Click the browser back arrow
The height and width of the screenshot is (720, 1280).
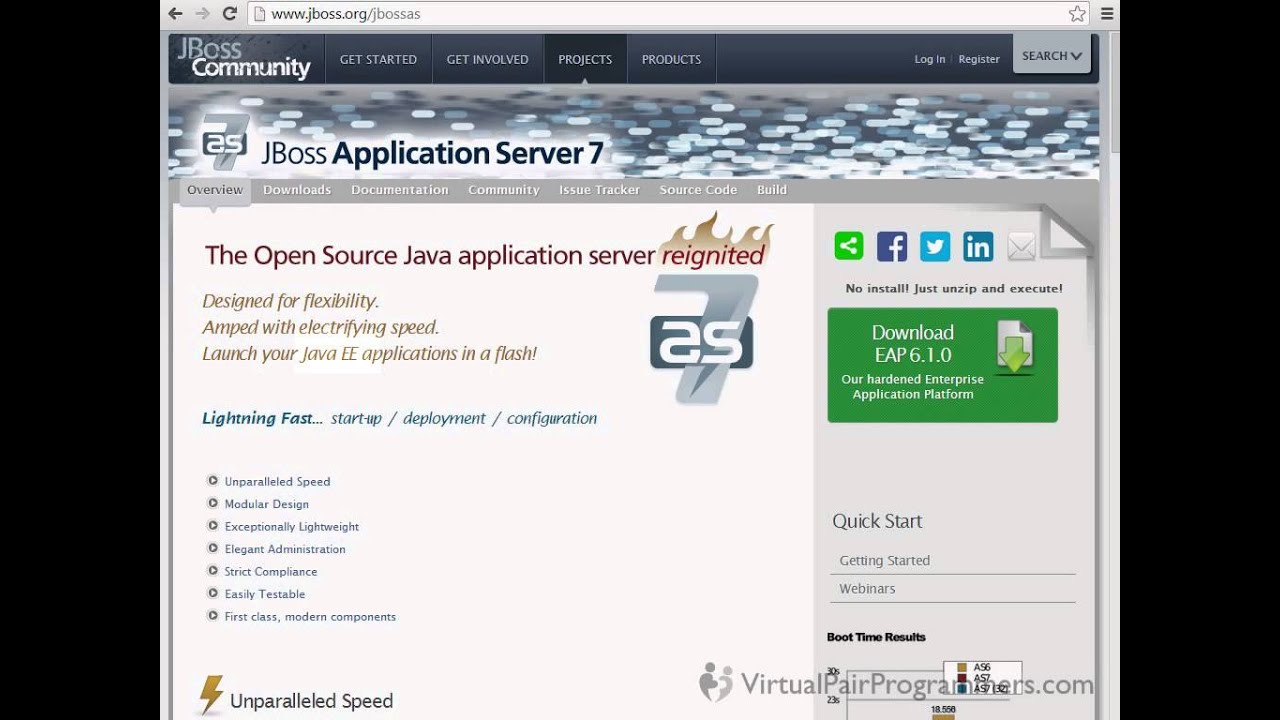coord(176,14)
